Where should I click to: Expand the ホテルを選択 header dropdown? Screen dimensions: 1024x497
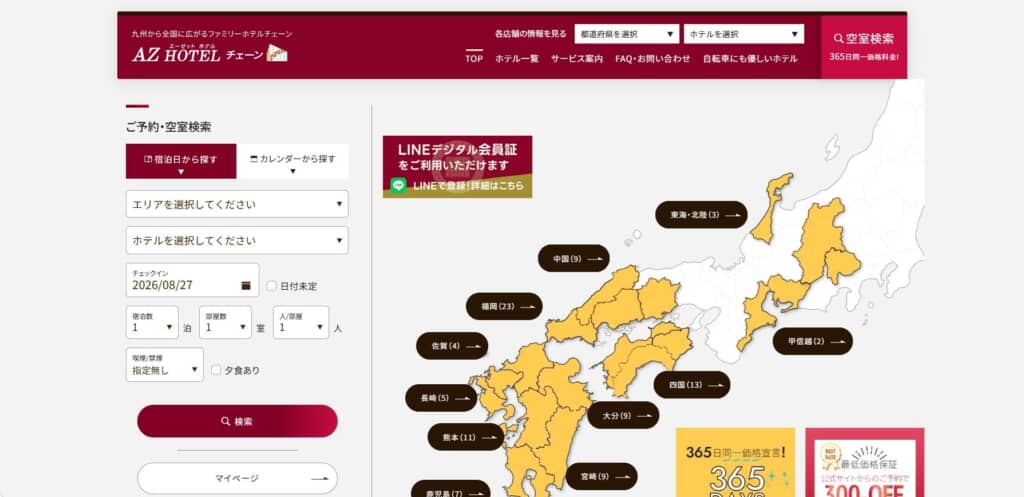tap(744, 34)
